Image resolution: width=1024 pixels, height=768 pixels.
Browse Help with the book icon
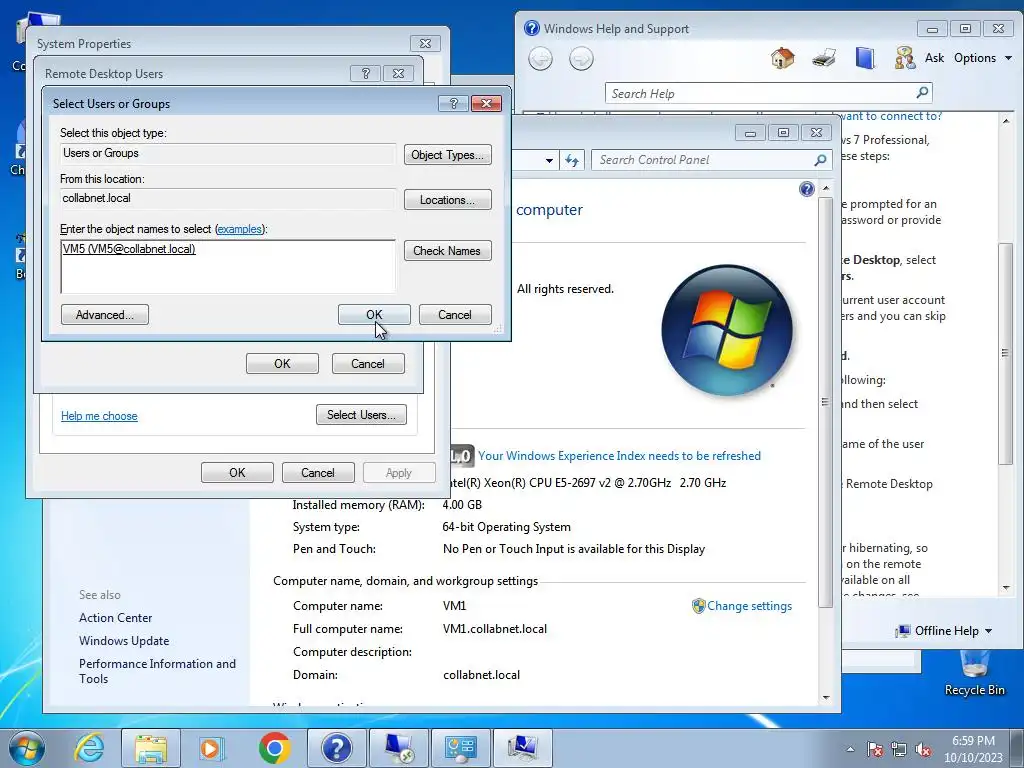tap(865, 58)
